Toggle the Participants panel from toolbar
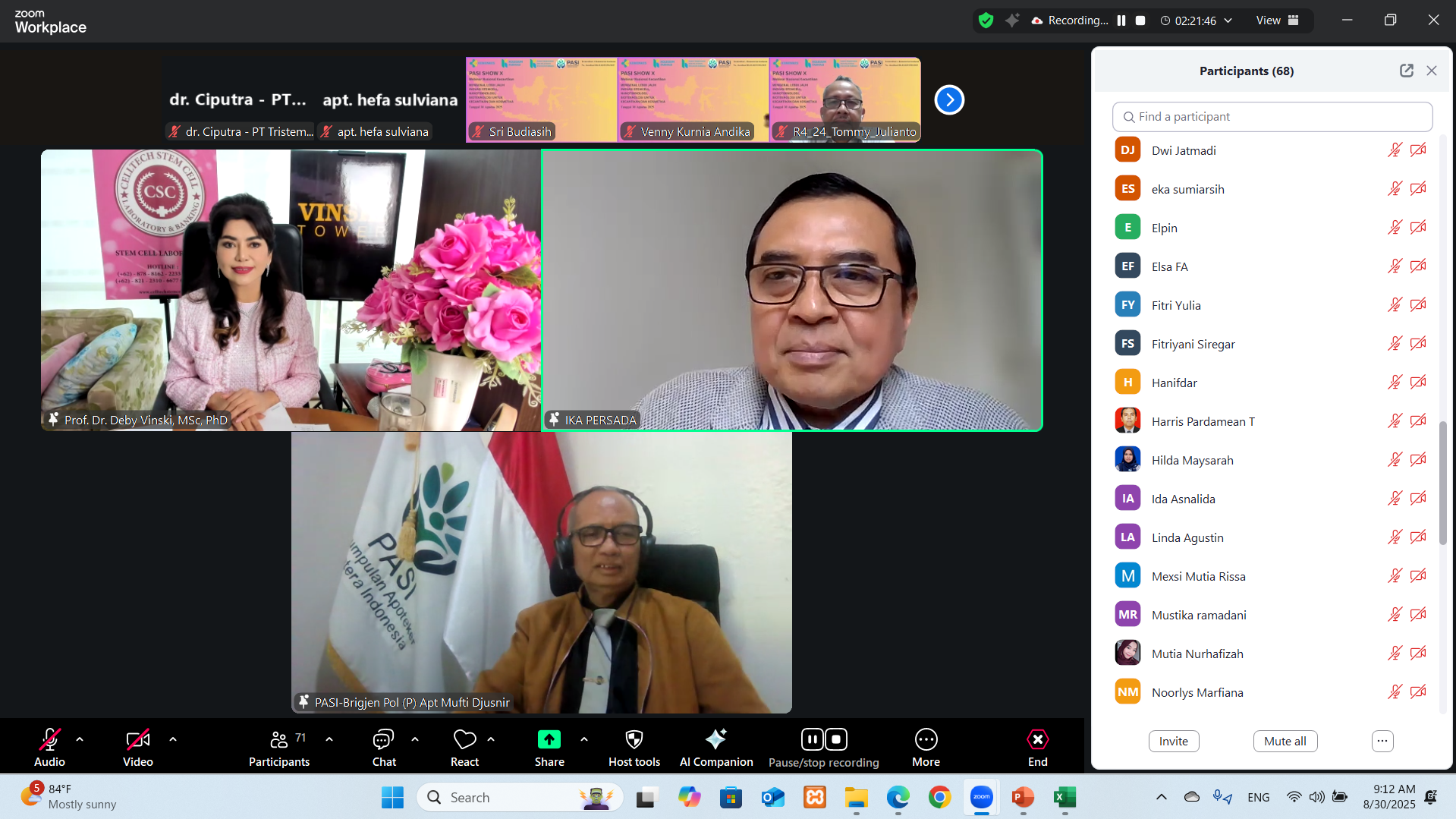 (278, 739)
